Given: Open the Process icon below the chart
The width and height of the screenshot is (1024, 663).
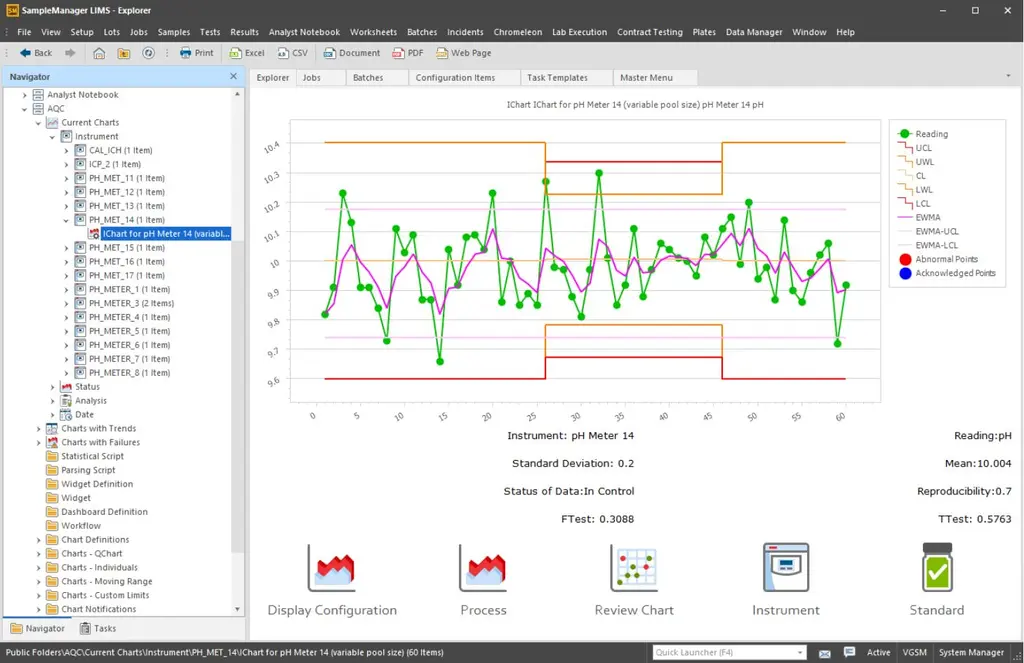Looking at the screenshot, I should click(x=483, y=570).
